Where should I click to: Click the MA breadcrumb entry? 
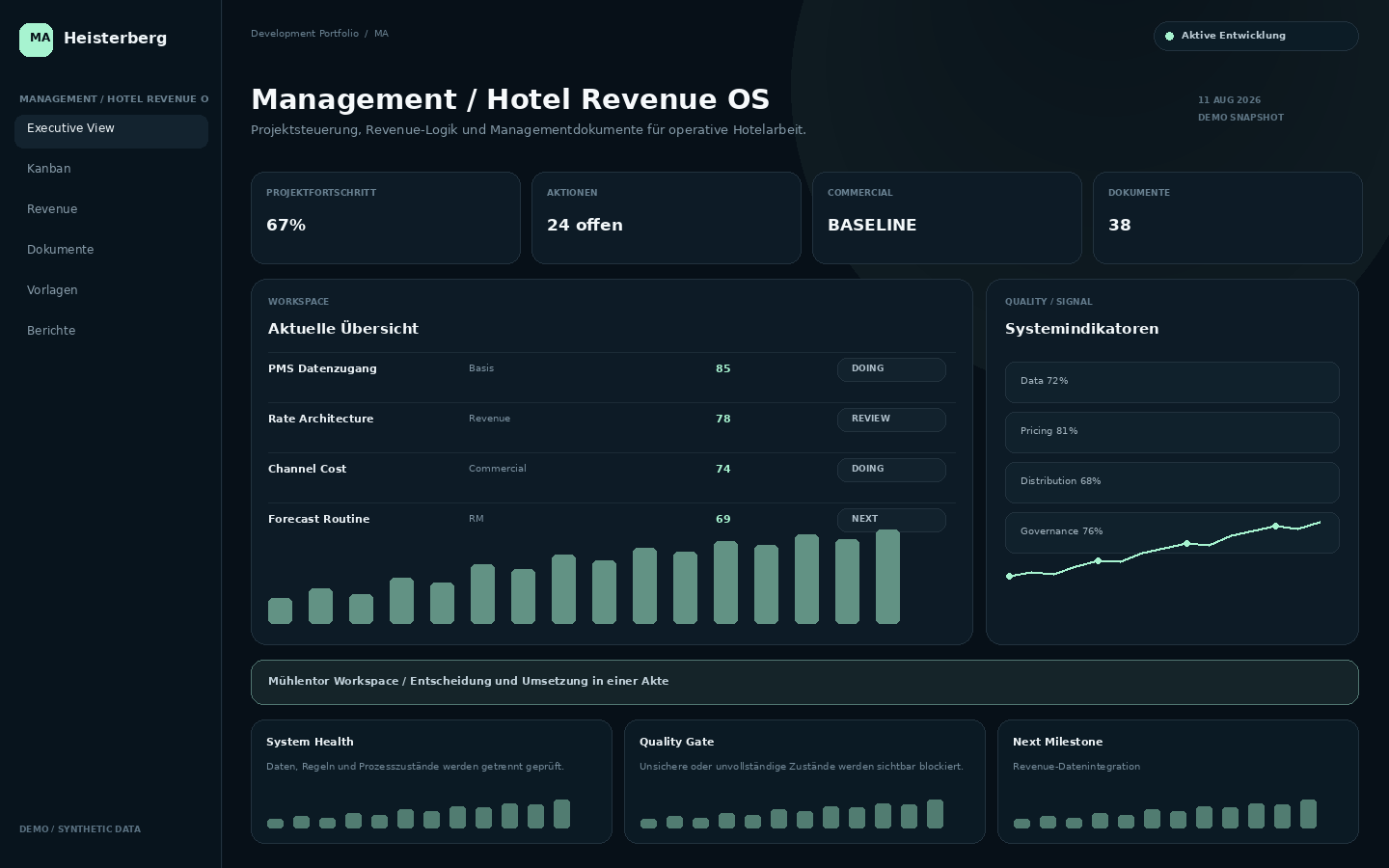coord(381,34)
